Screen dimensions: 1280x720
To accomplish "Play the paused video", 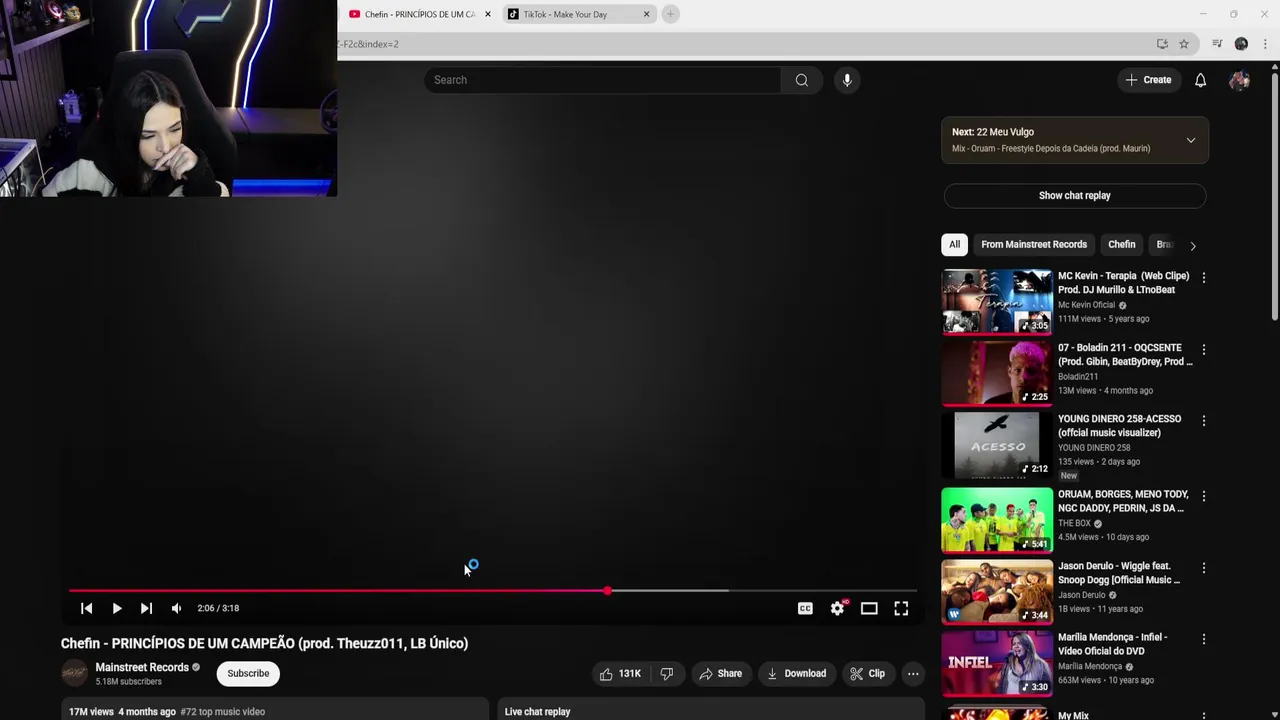I will (x=116, y=608).
